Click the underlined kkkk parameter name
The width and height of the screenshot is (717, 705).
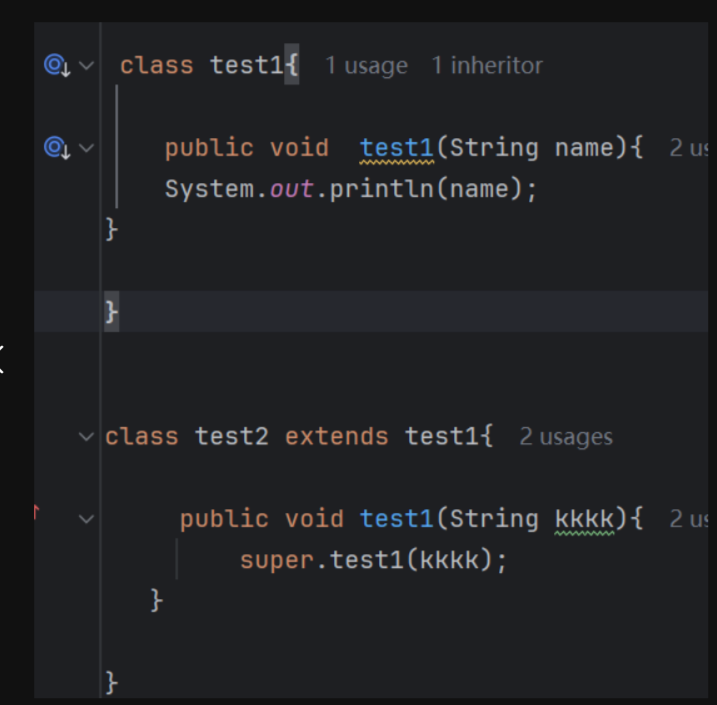click(x=586, y=519)
